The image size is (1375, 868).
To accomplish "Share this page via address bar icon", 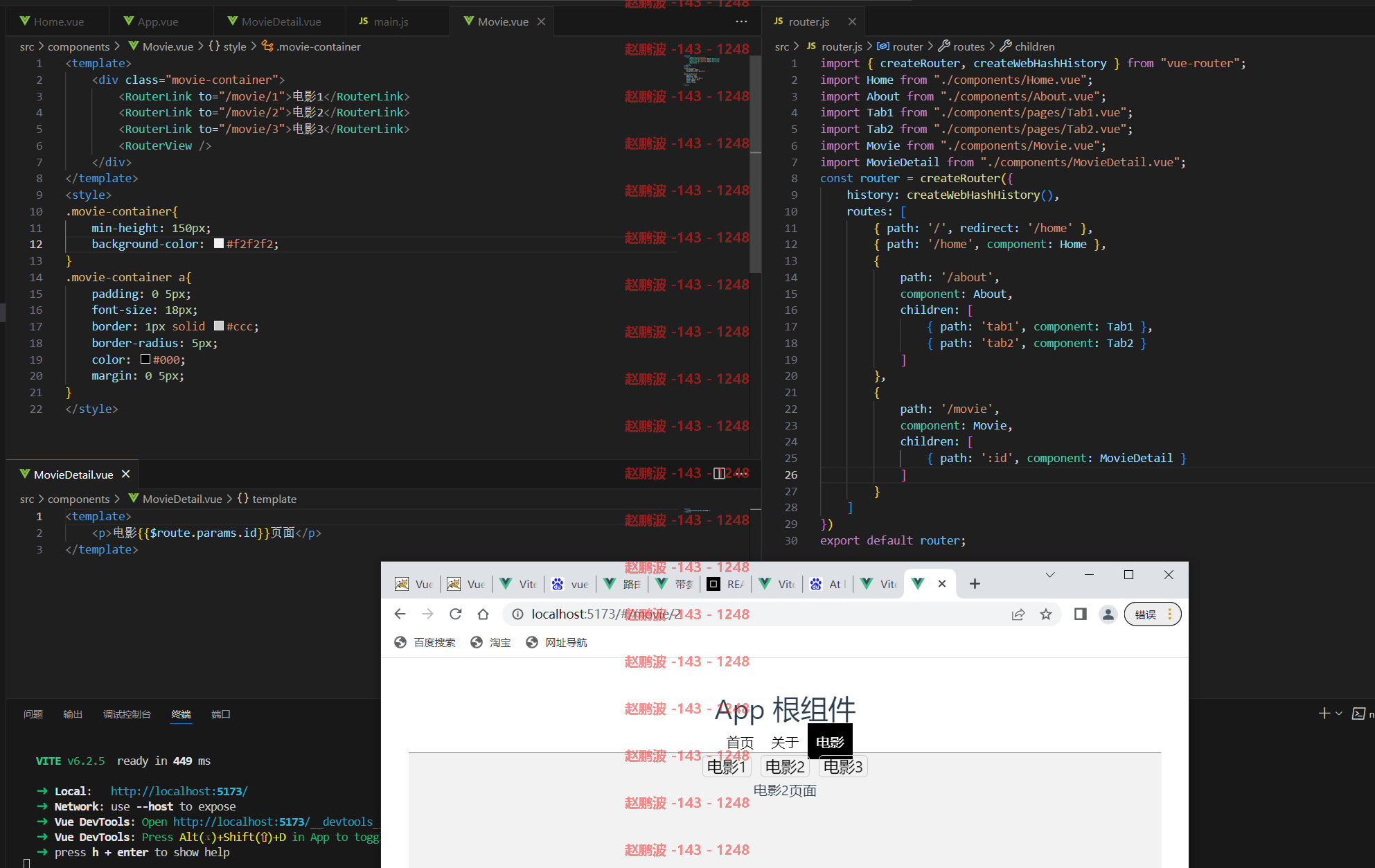I will pyautogui.click(x=1018, y=614).
